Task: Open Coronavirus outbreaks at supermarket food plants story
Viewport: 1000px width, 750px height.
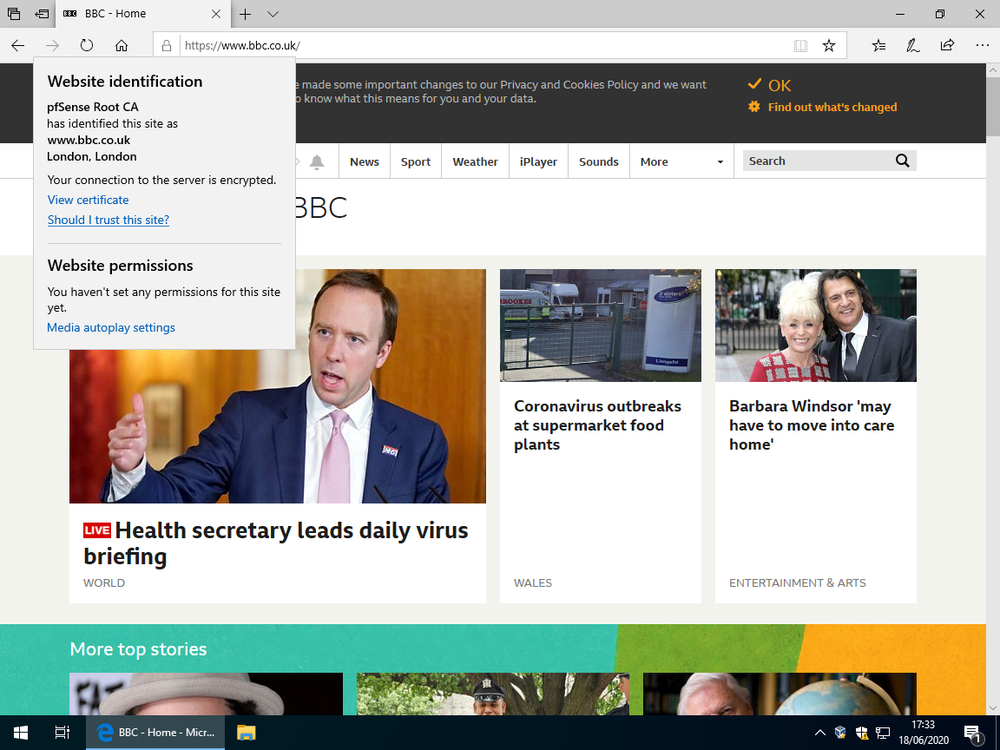Action: (x=598, y=425)
